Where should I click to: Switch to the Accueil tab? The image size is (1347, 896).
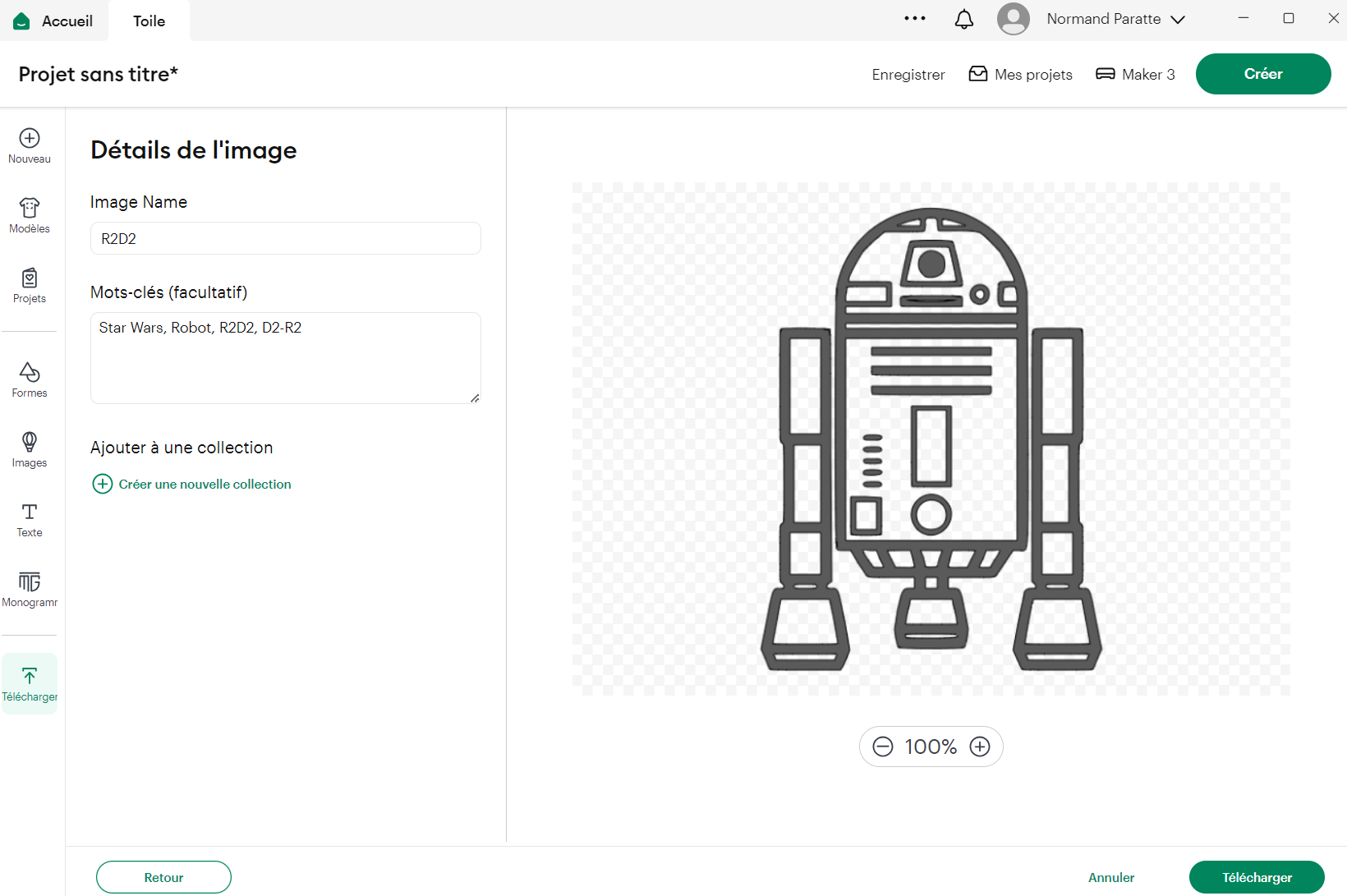(54, 21)
